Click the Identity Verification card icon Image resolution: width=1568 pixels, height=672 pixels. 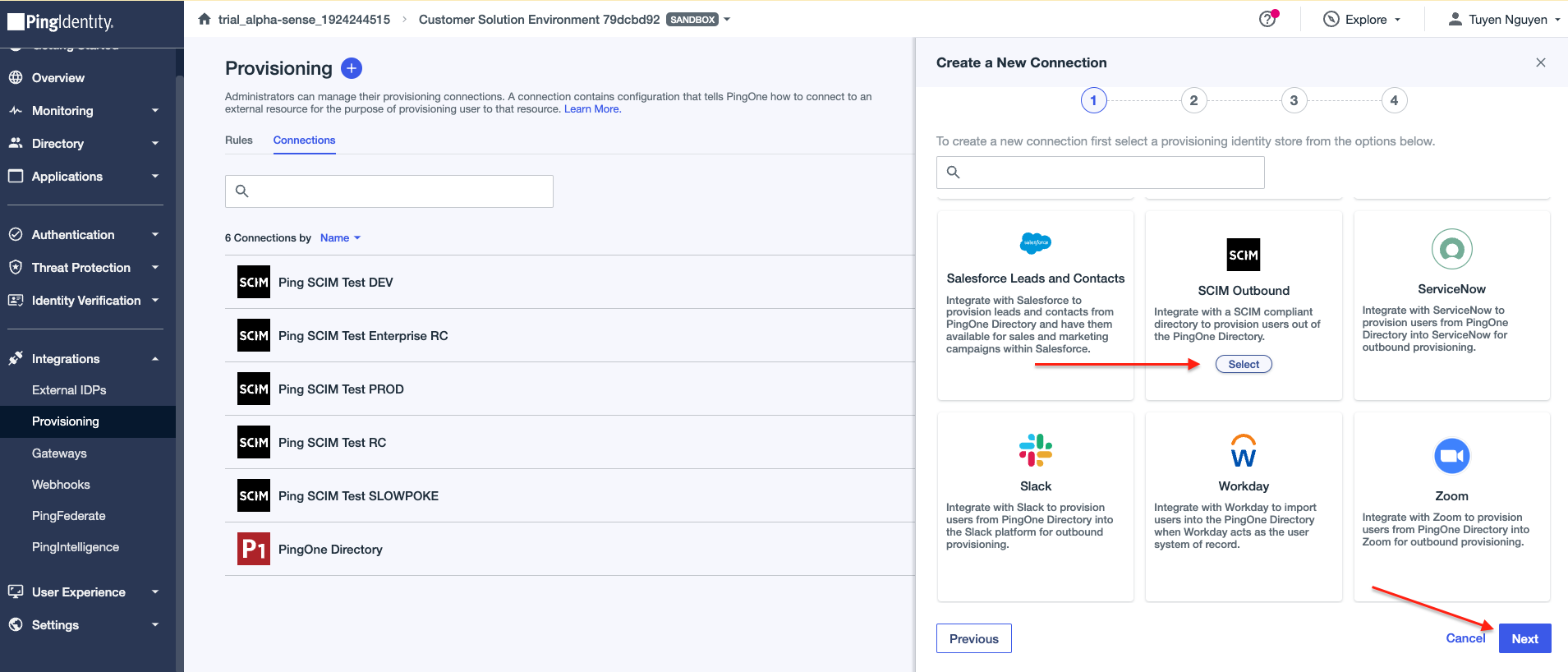pos(16,300)
